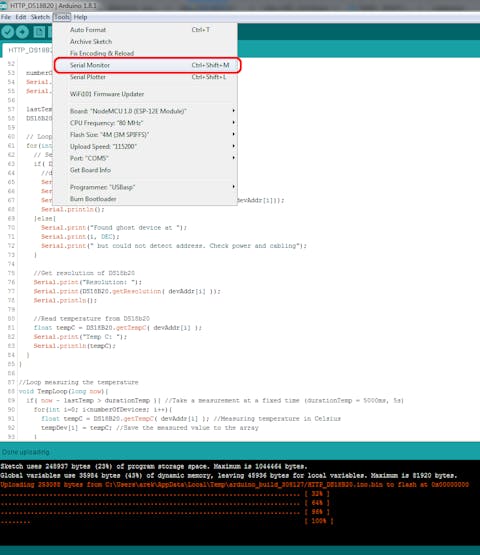The width and height of the screenshot is (480, 555).
Task: Click Serial.print(i, DEC) line
Action: 80,237
